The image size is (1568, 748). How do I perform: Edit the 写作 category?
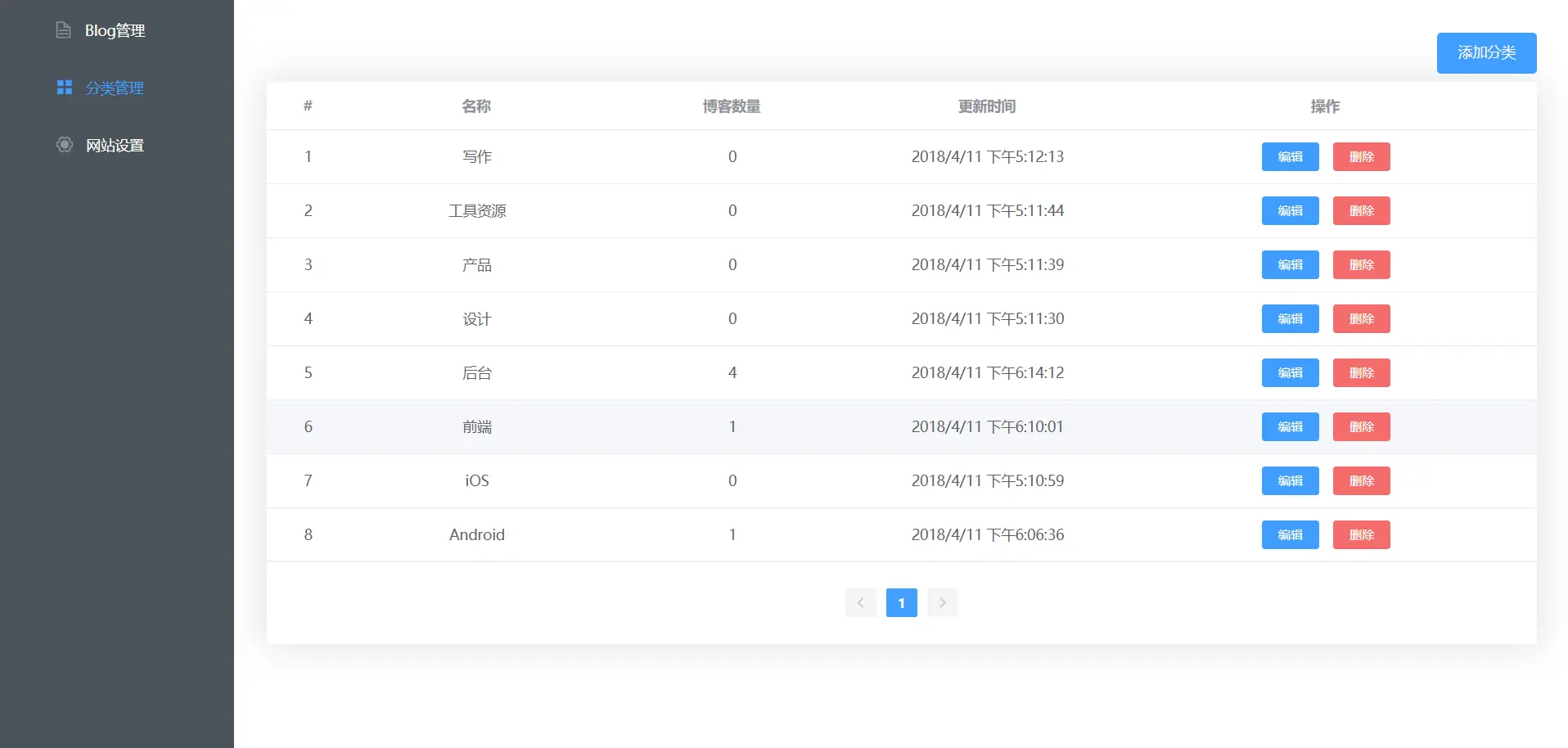coord(1290,156)
